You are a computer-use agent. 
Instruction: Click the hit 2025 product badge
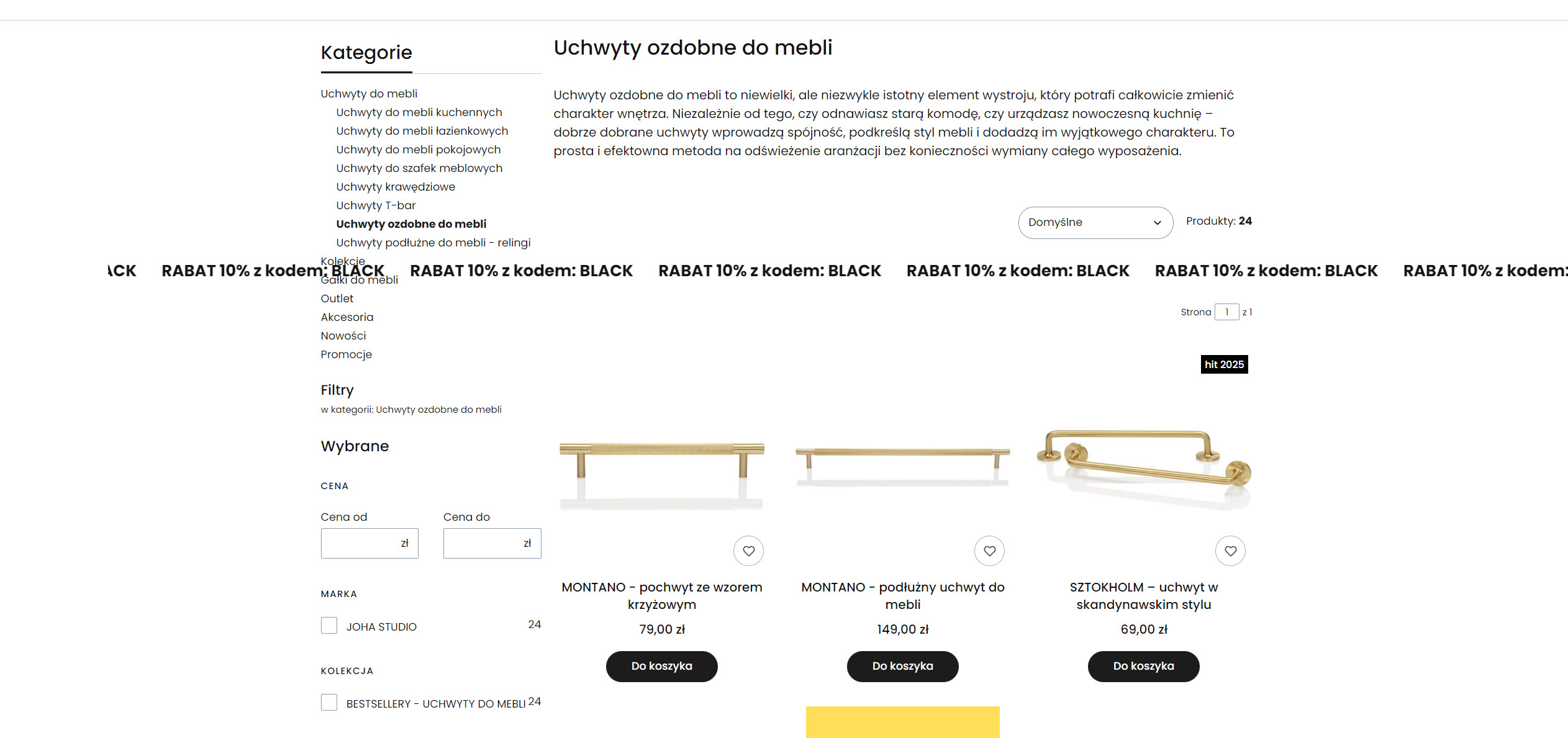click(x=1224, y=364)
